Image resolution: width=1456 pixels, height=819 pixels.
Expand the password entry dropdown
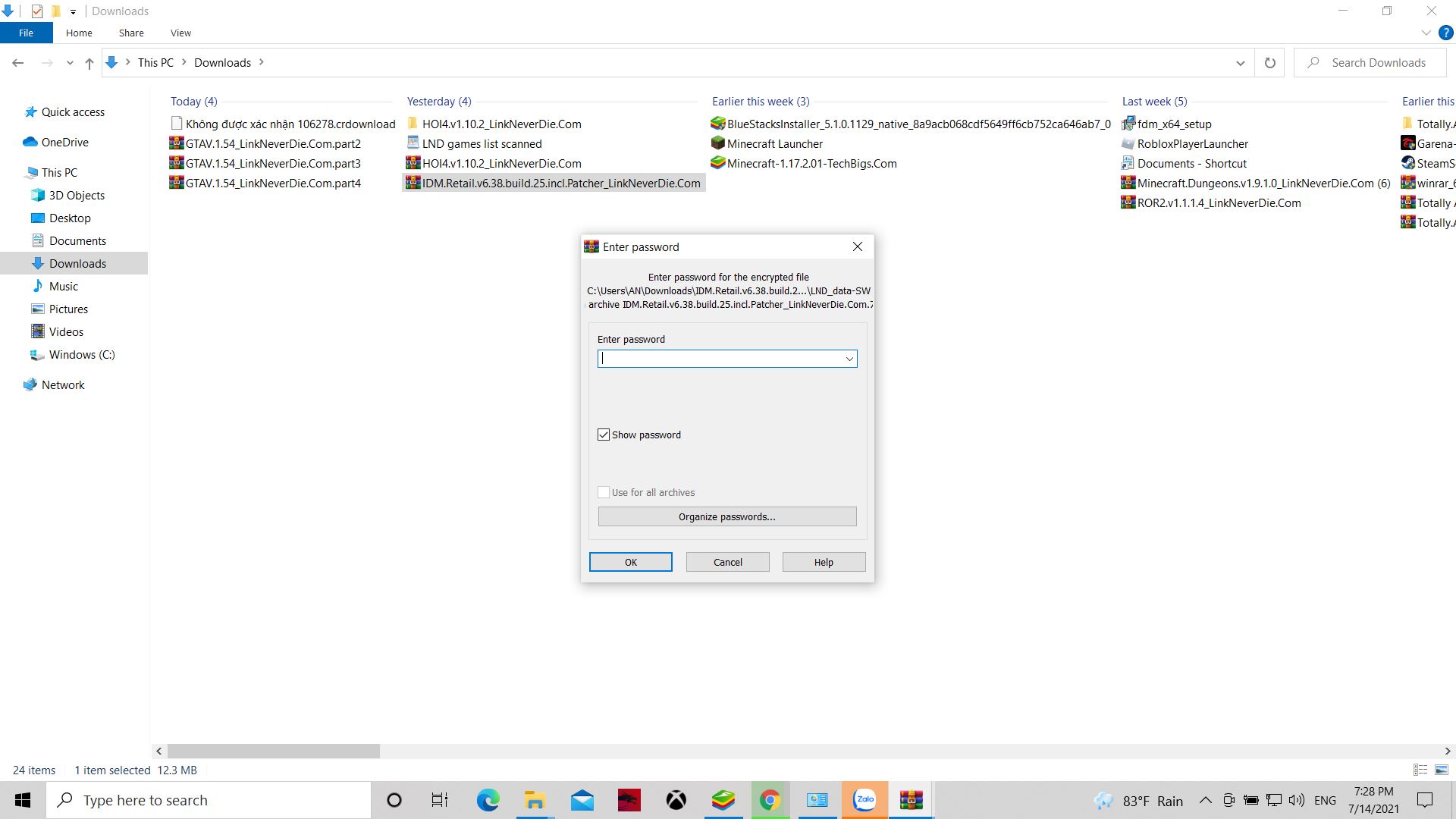[x=849, y=358]
